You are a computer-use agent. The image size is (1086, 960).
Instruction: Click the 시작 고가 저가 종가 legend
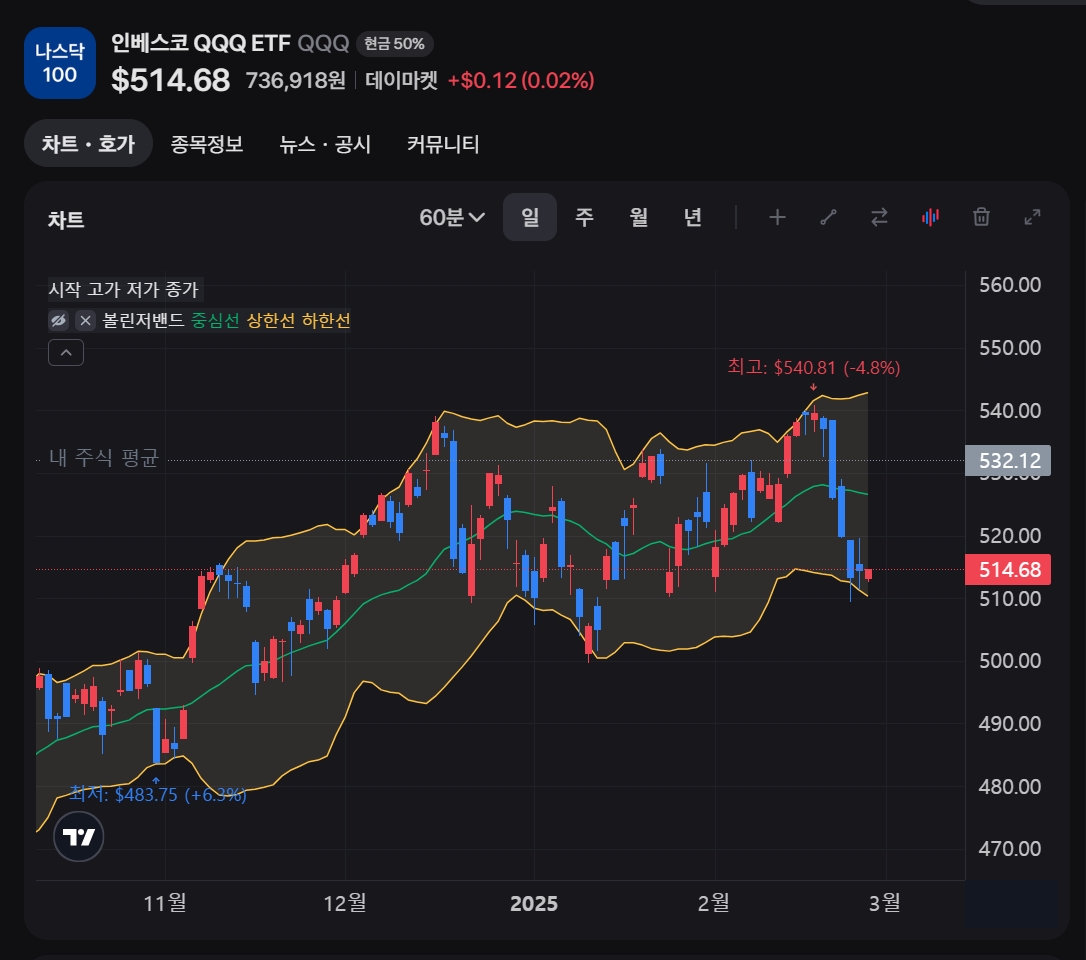123,289
